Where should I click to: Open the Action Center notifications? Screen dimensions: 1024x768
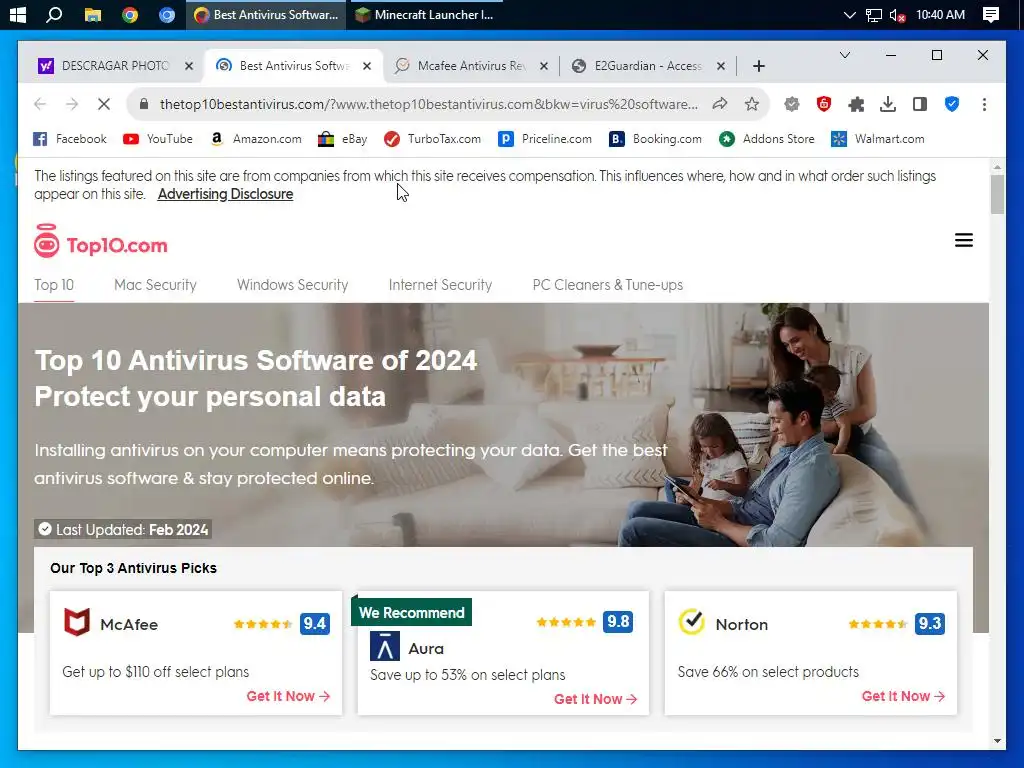(991, 14)
